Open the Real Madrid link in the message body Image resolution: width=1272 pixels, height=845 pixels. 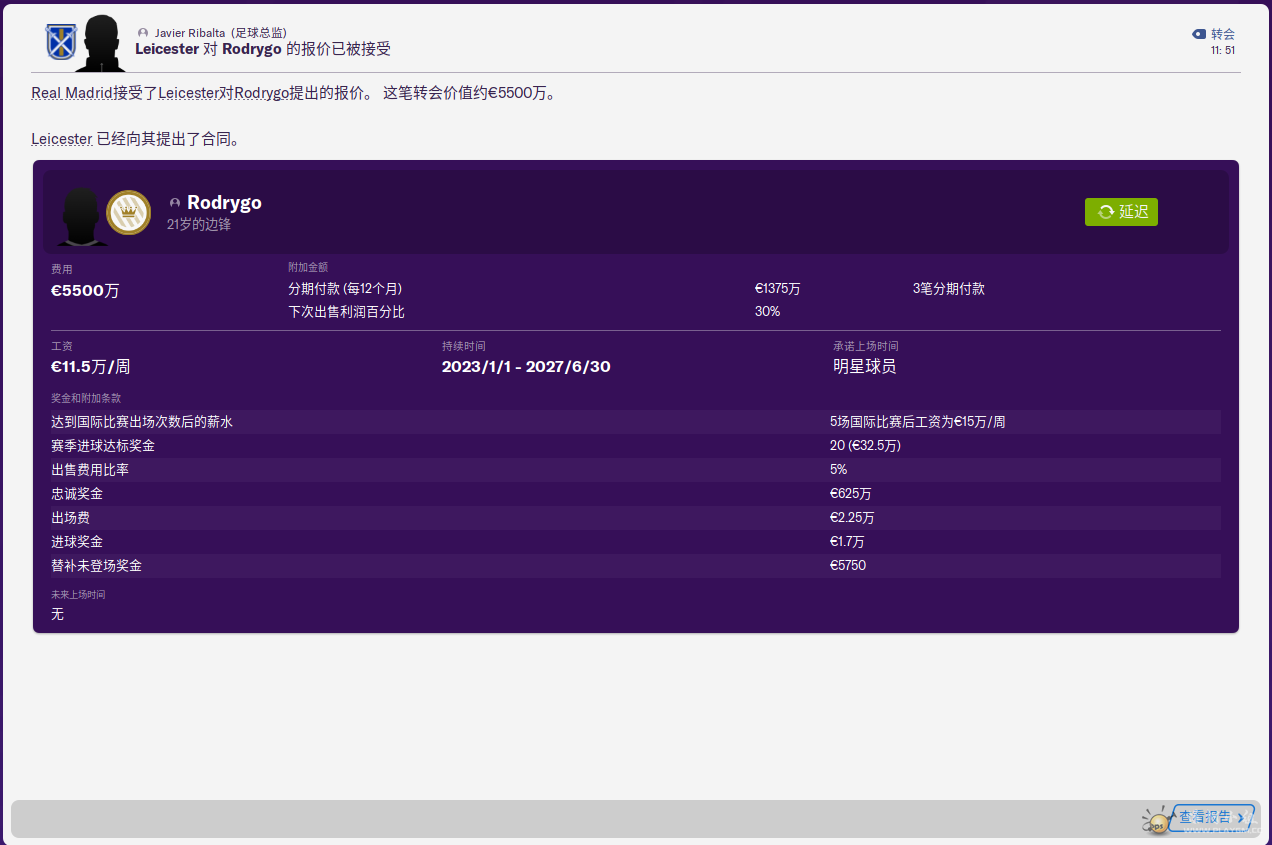point(72,93)
